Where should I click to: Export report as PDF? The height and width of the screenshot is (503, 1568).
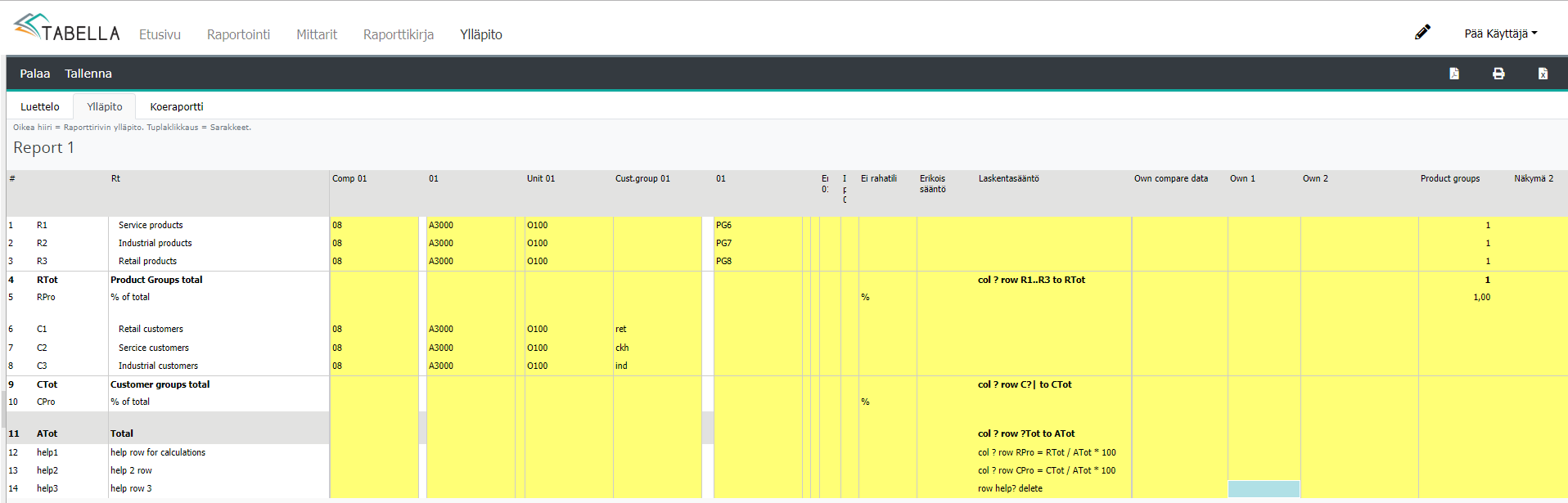1454,74
